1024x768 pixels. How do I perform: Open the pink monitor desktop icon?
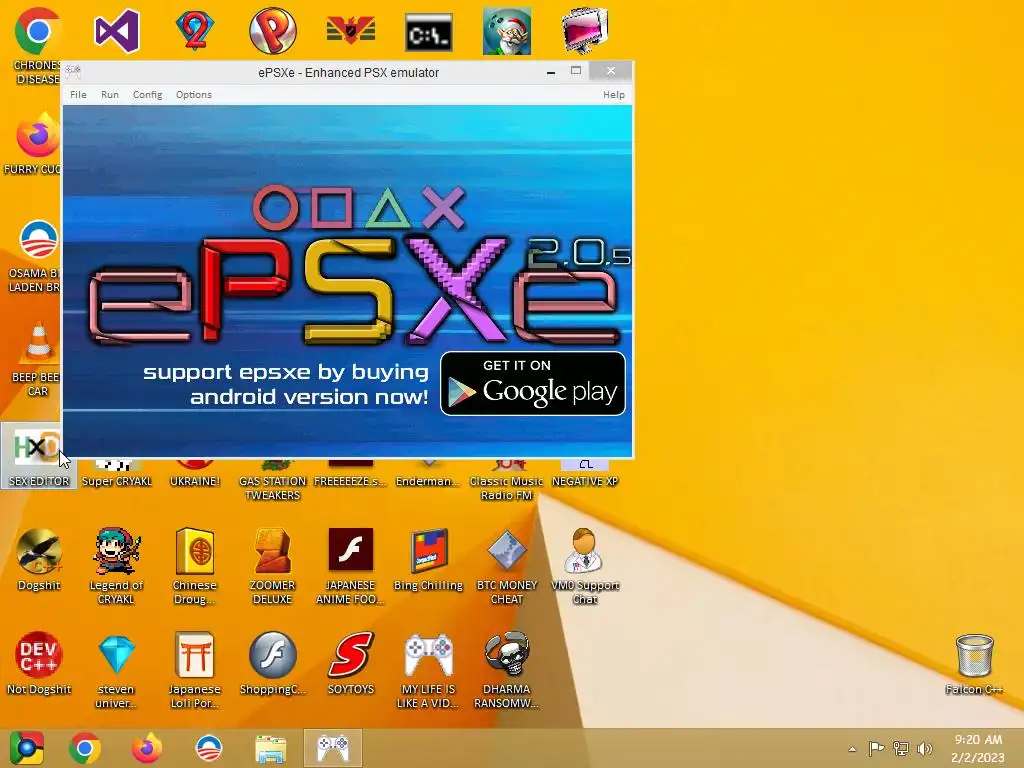(584, 31)
